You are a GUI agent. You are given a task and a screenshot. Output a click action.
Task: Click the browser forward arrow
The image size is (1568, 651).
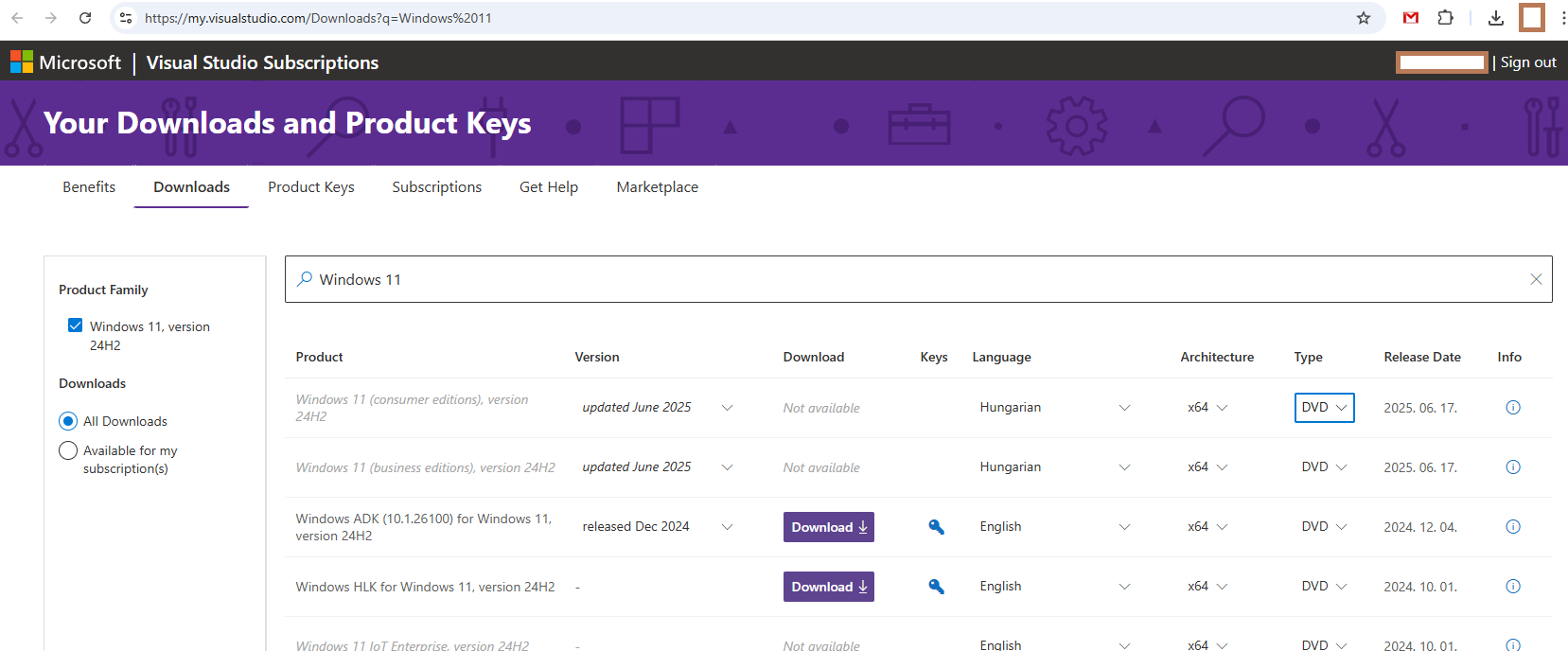tap(51, 18)
